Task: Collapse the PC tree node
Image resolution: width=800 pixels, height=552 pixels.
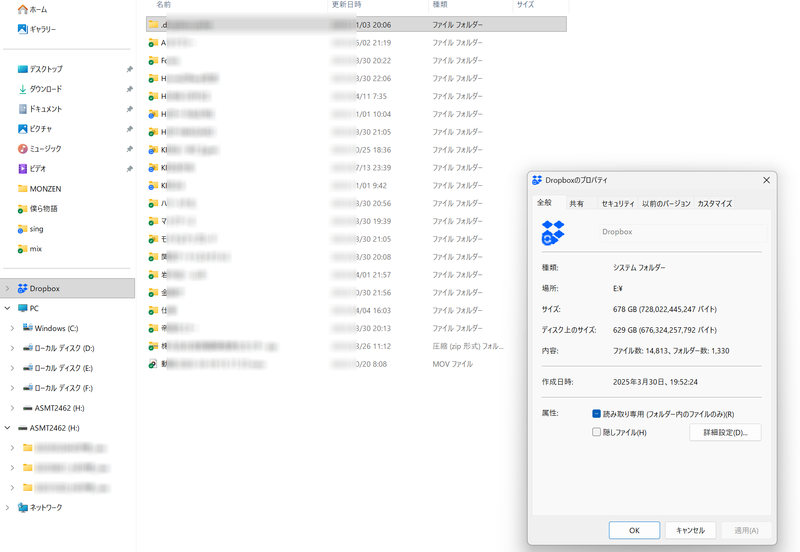Action: click(x=7, y=308)
